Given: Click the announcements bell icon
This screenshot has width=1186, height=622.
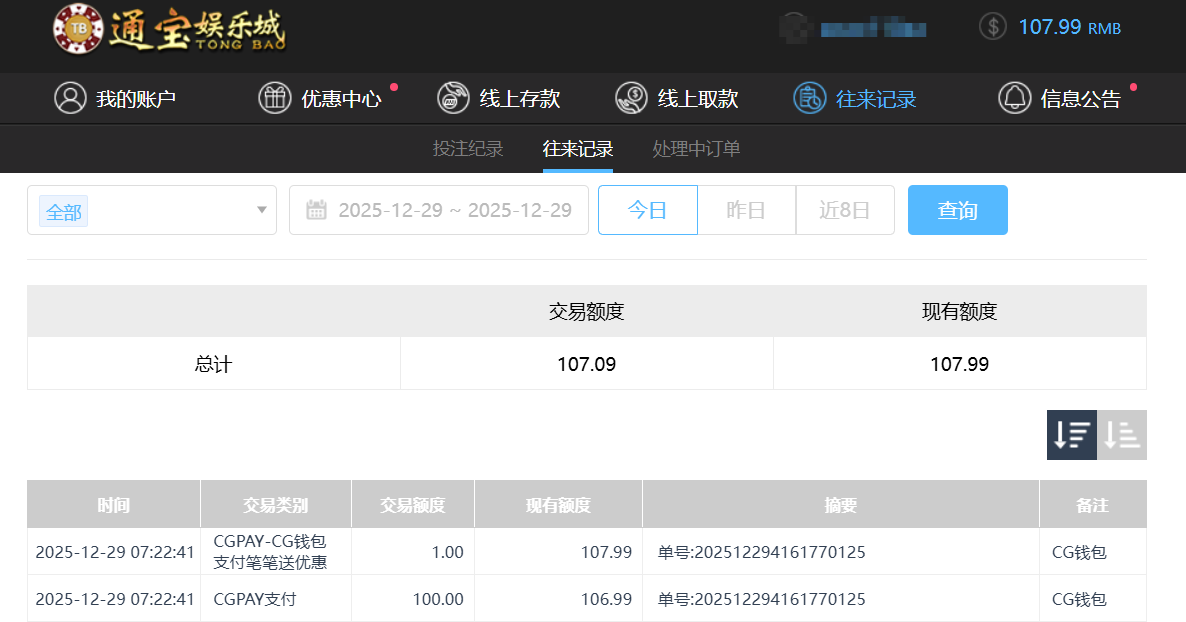Looking at the screenshot, I should click(1014, 98).
